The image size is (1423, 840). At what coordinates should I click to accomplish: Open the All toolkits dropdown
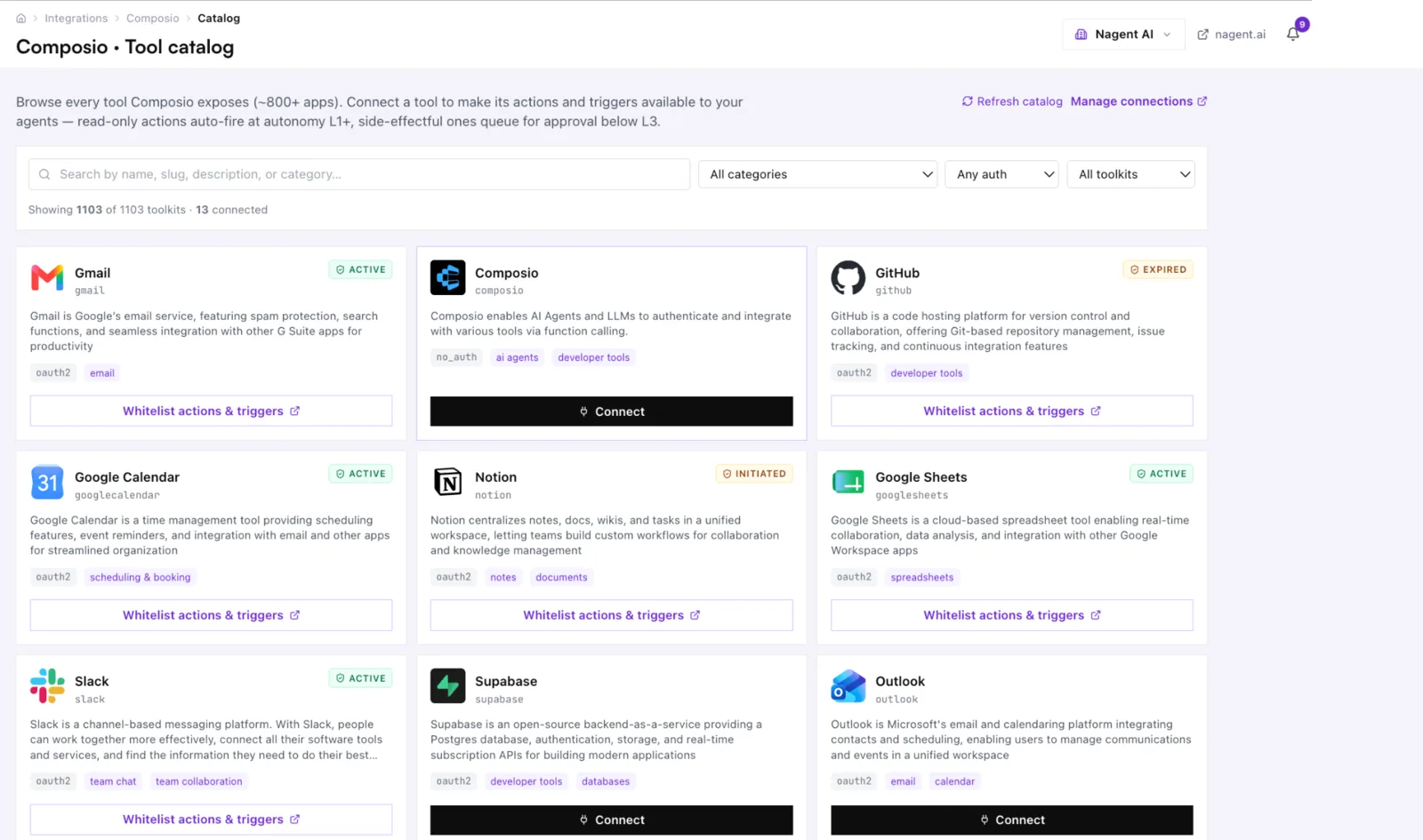click(x=1130, y=174)
